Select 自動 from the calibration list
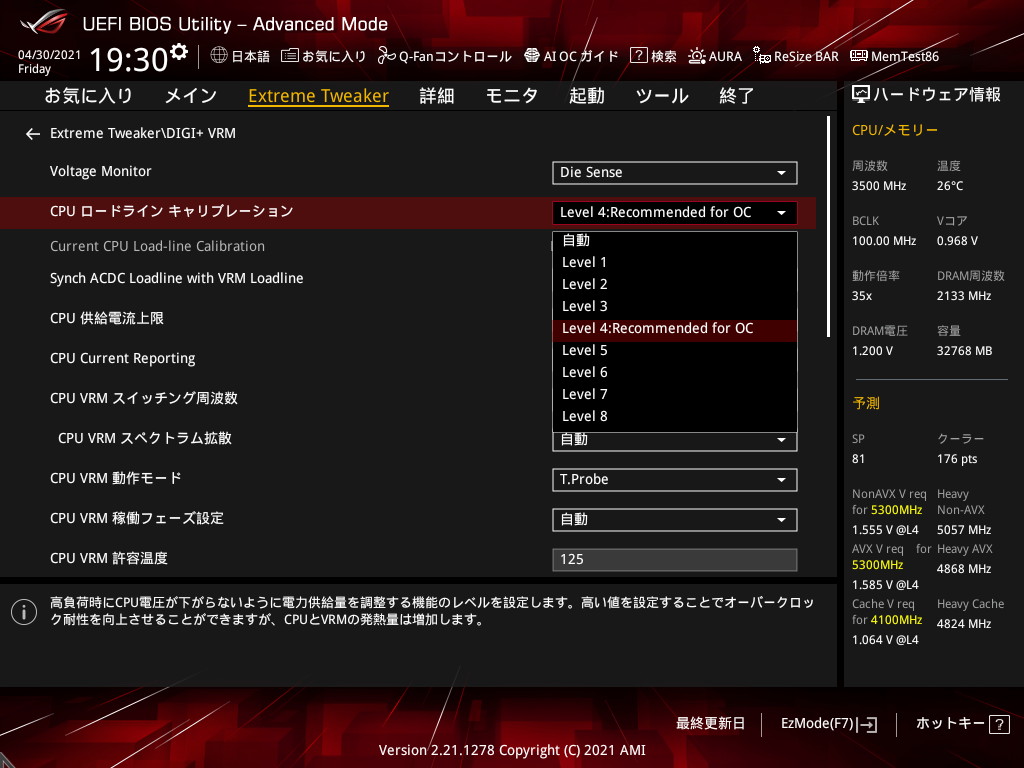The width and height of the screenshot is (1024, 768). point(675,240)
